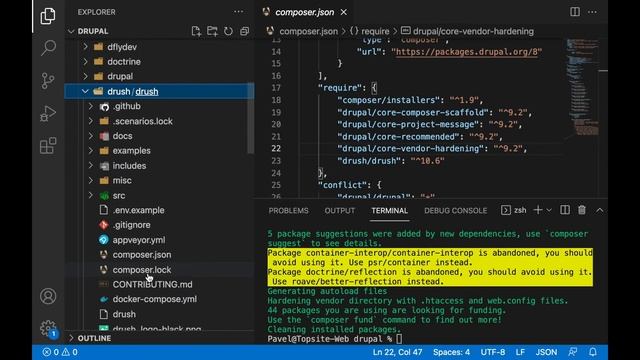This screenshot has height=360, width=640.
Task: Open the Manage settings gear
Action: pos(48,328)
